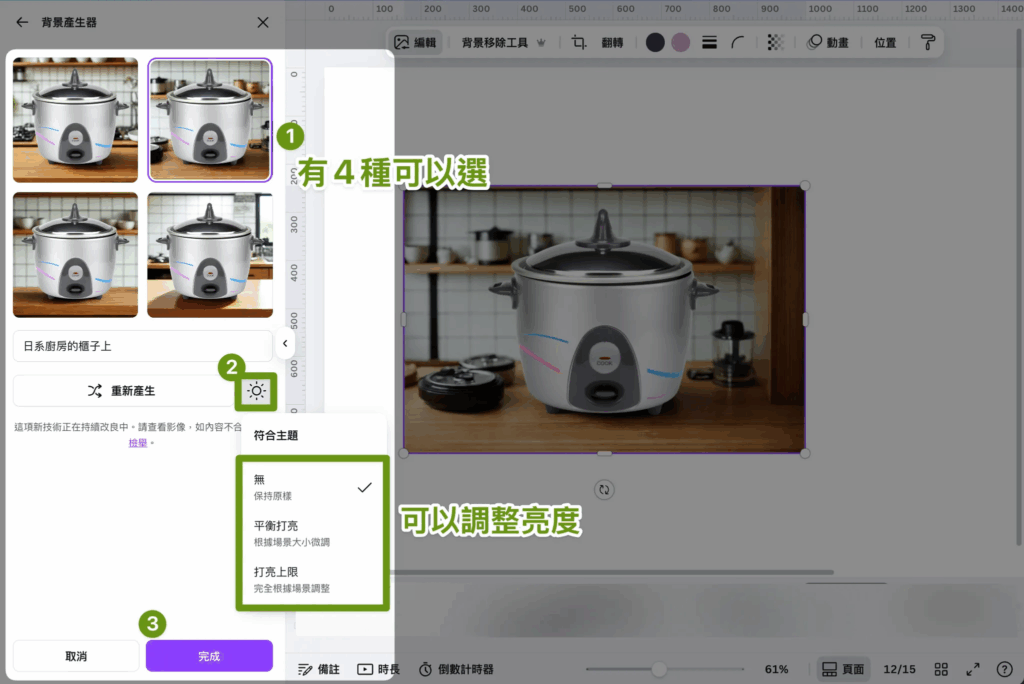Enter fullscreen with the expand arrows icon
The height and width of the screenshot is (684, 1024).
pos(973,669)
